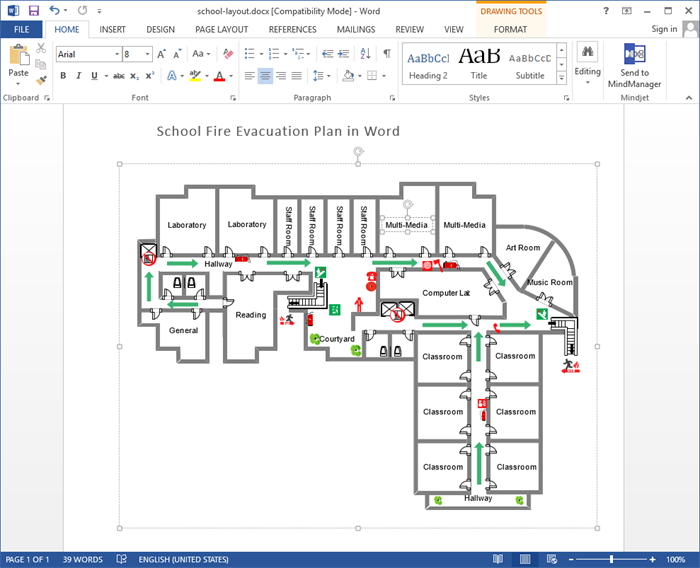The image size is (700, 568).
Task: Toggle Bold formatting
Action: (x=64, y=76)
